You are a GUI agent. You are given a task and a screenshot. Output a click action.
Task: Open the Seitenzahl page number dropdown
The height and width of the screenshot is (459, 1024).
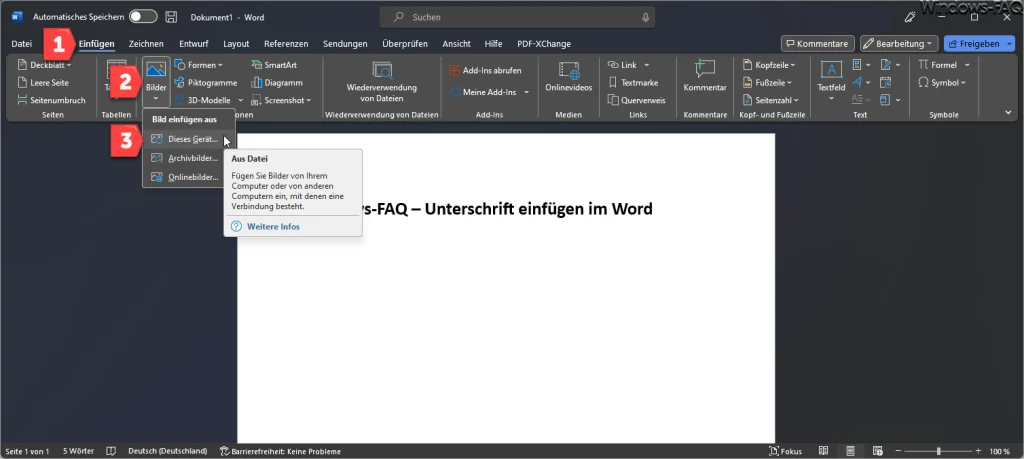point(771,100)
